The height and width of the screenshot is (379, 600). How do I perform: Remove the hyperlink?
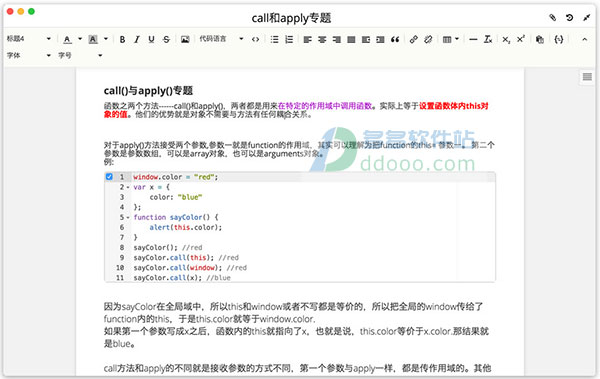point(428,39)
